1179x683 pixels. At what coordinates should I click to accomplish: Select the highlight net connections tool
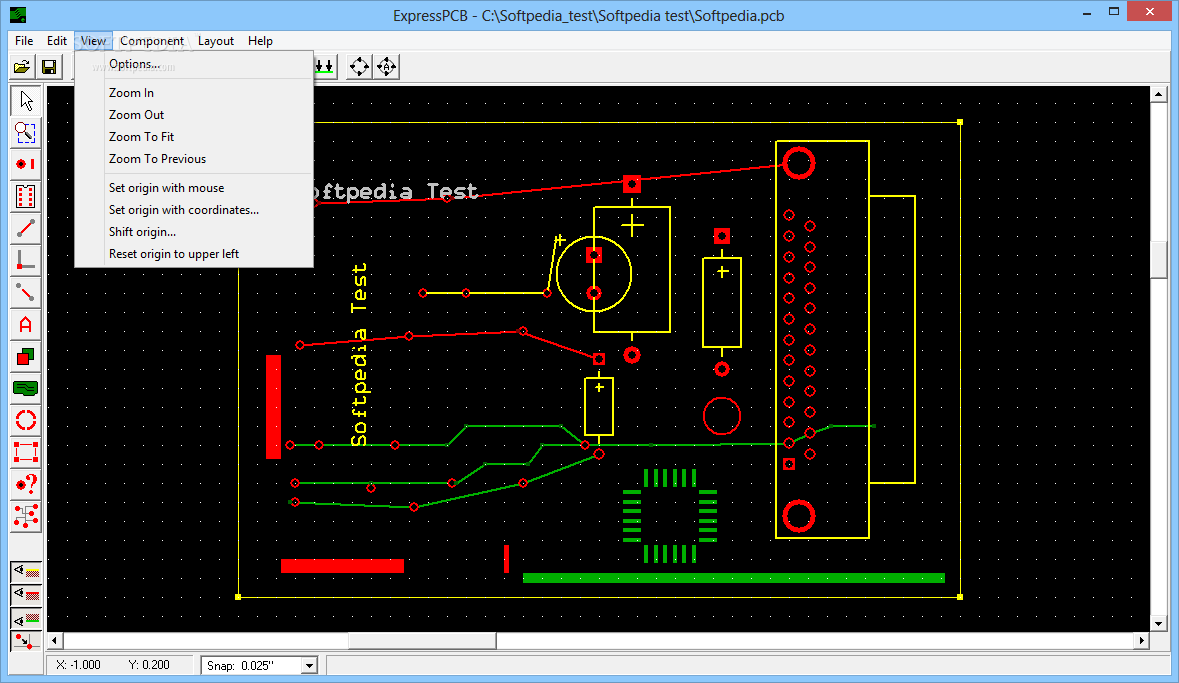click(x=26, y=516)
